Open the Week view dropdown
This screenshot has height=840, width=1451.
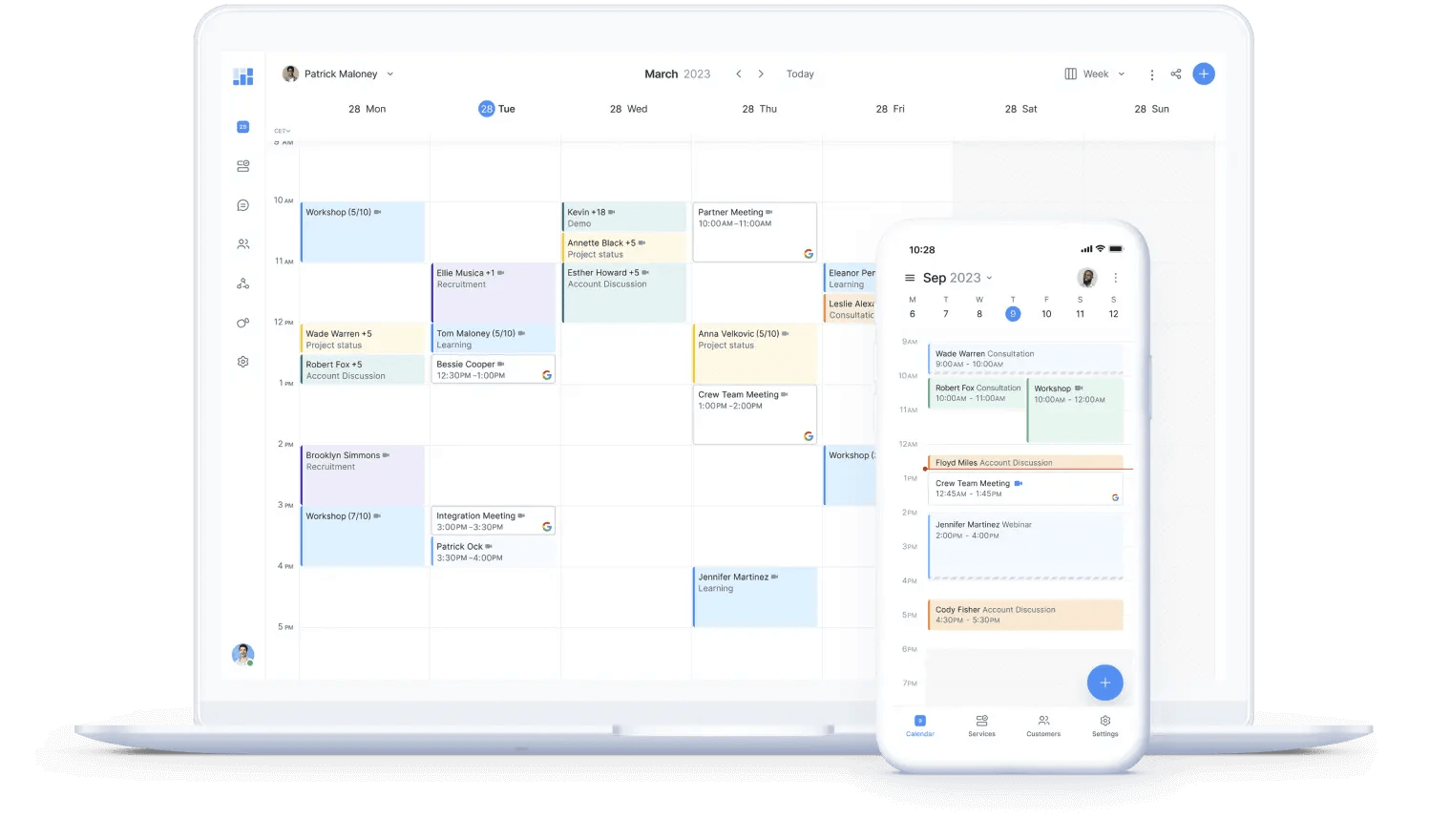[x=1095, y=74]
